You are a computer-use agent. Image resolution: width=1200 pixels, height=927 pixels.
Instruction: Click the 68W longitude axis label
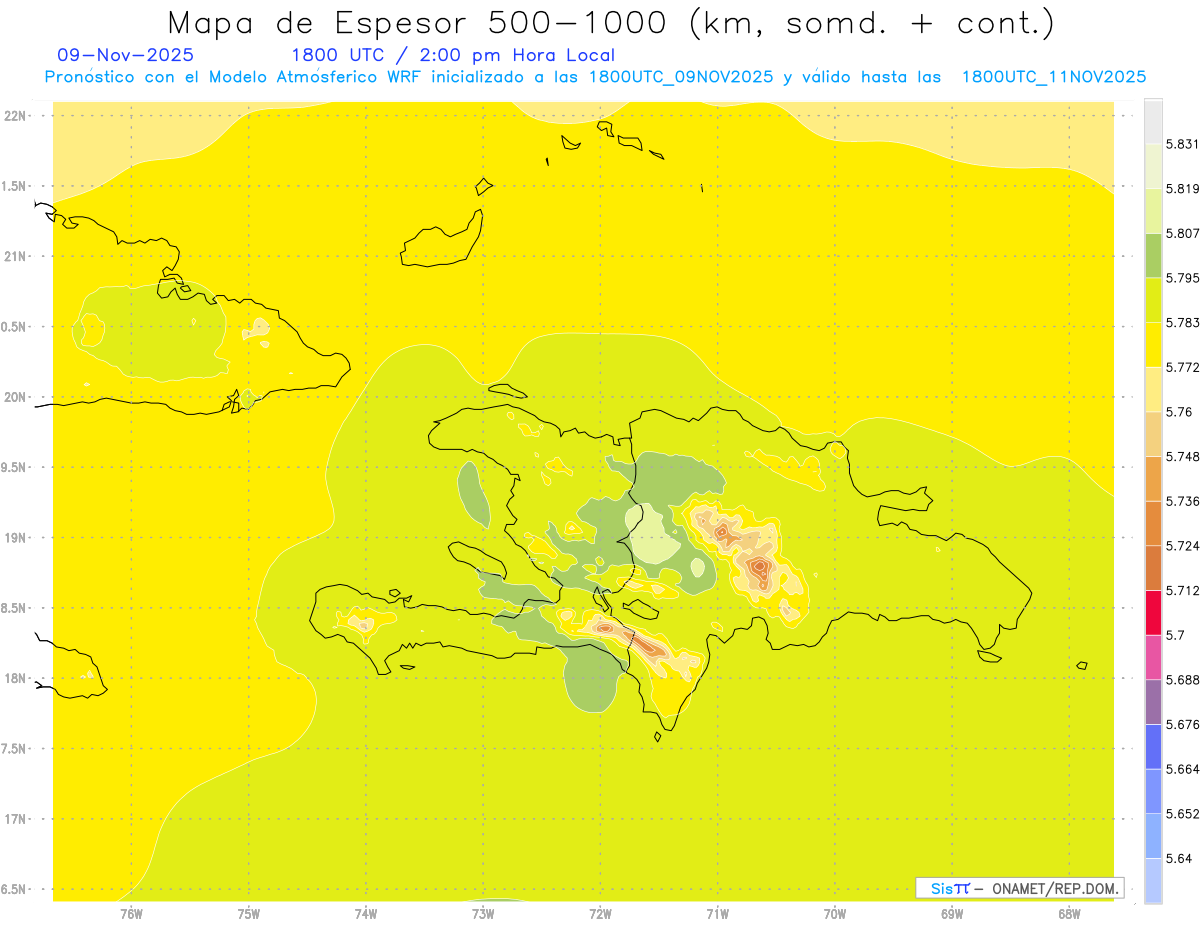[x=1069, y=914]
